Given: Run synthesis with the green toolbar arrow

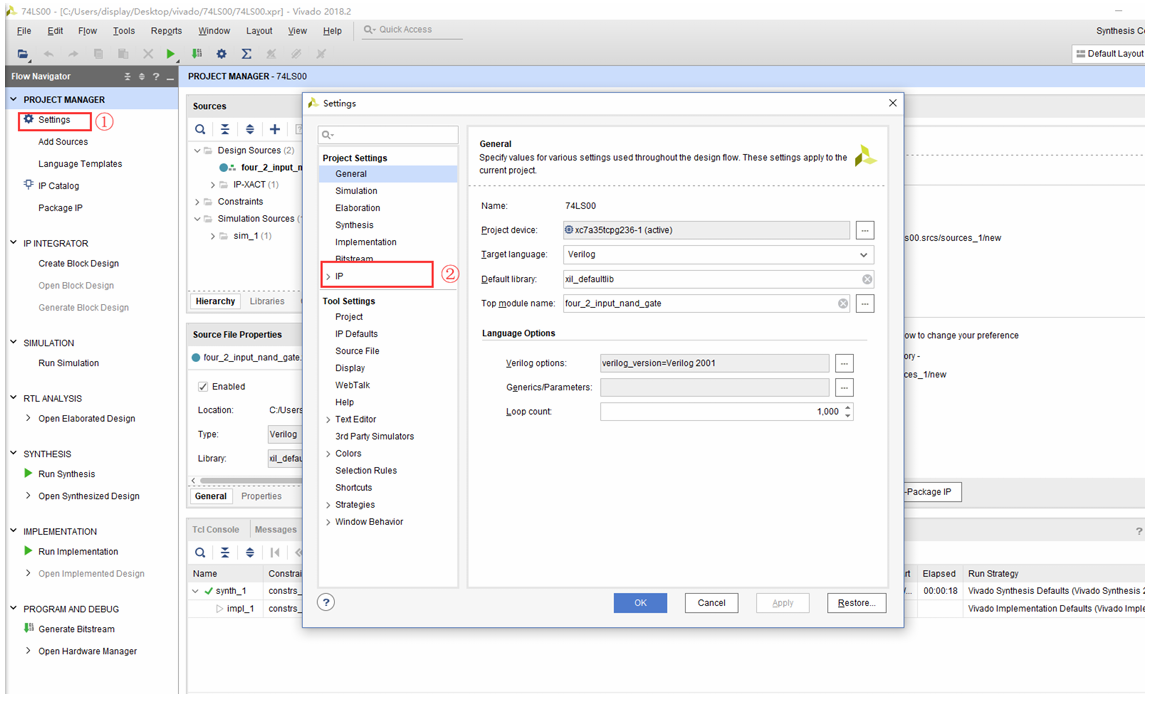Looking at the screenshot, I should (x=170, y=54).
